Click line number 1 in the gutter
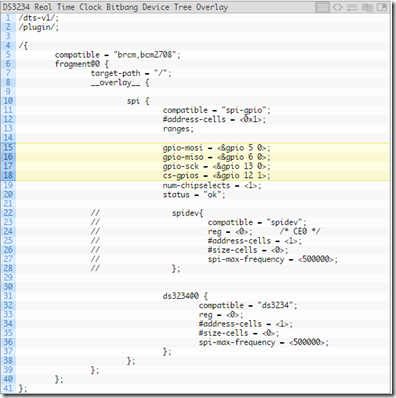Screen dimensions: 396x398 (x=8, y=18)
